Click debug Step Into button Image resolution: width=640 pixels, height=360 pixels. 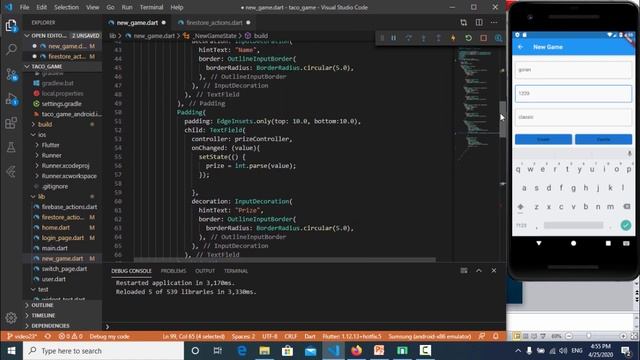(424, 38)
